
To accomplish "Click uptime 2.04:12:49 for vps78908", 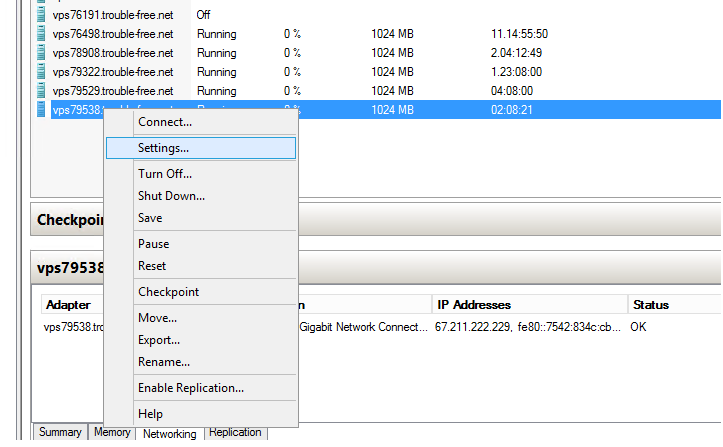I will click(516, 53).
